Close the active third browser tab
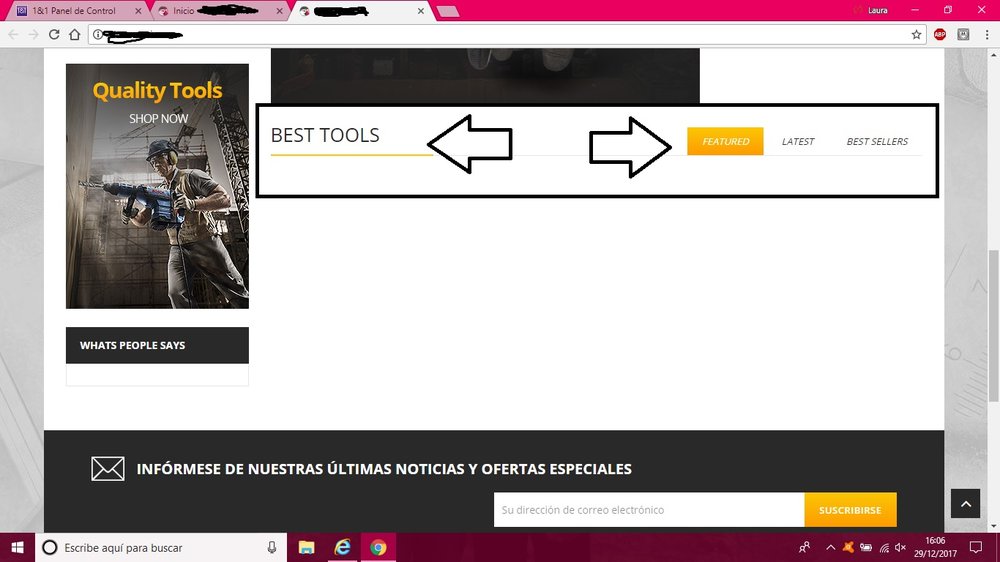This screenshot has height=562, width=1000. click(421, 11)
